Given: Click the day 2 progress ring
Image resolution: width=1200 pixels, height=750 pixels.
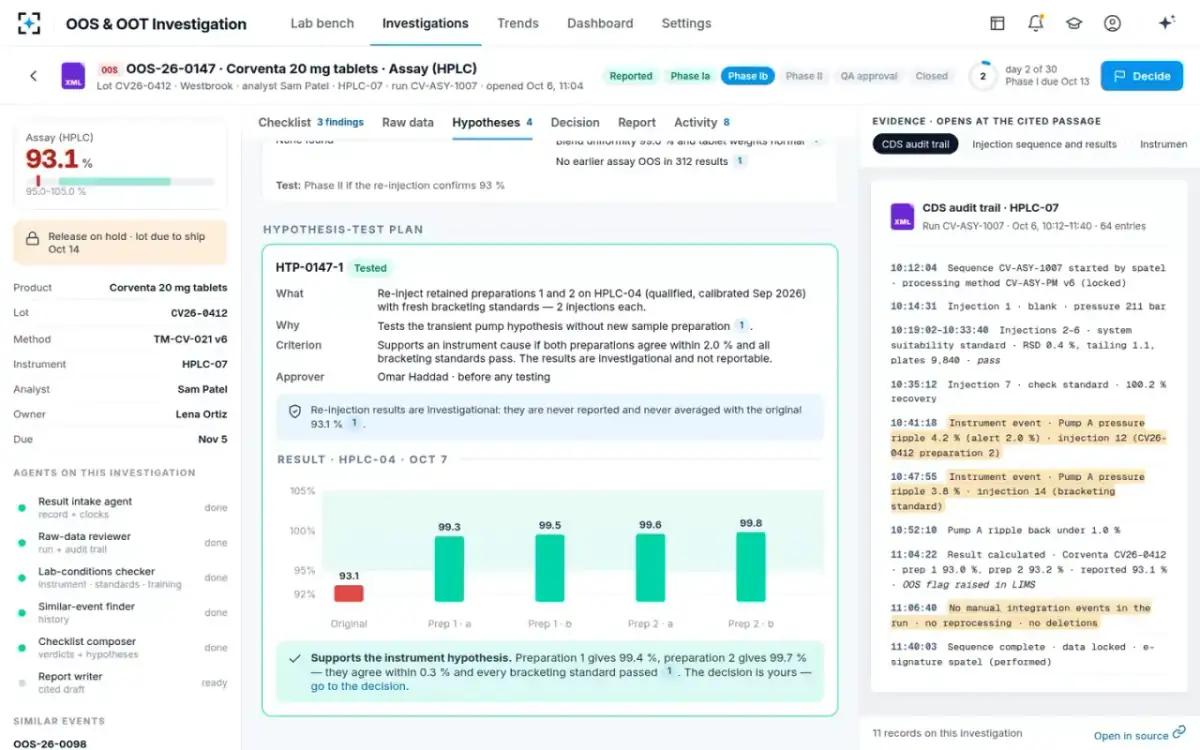Looking at the screenshot, I should (x=982, y=76).
